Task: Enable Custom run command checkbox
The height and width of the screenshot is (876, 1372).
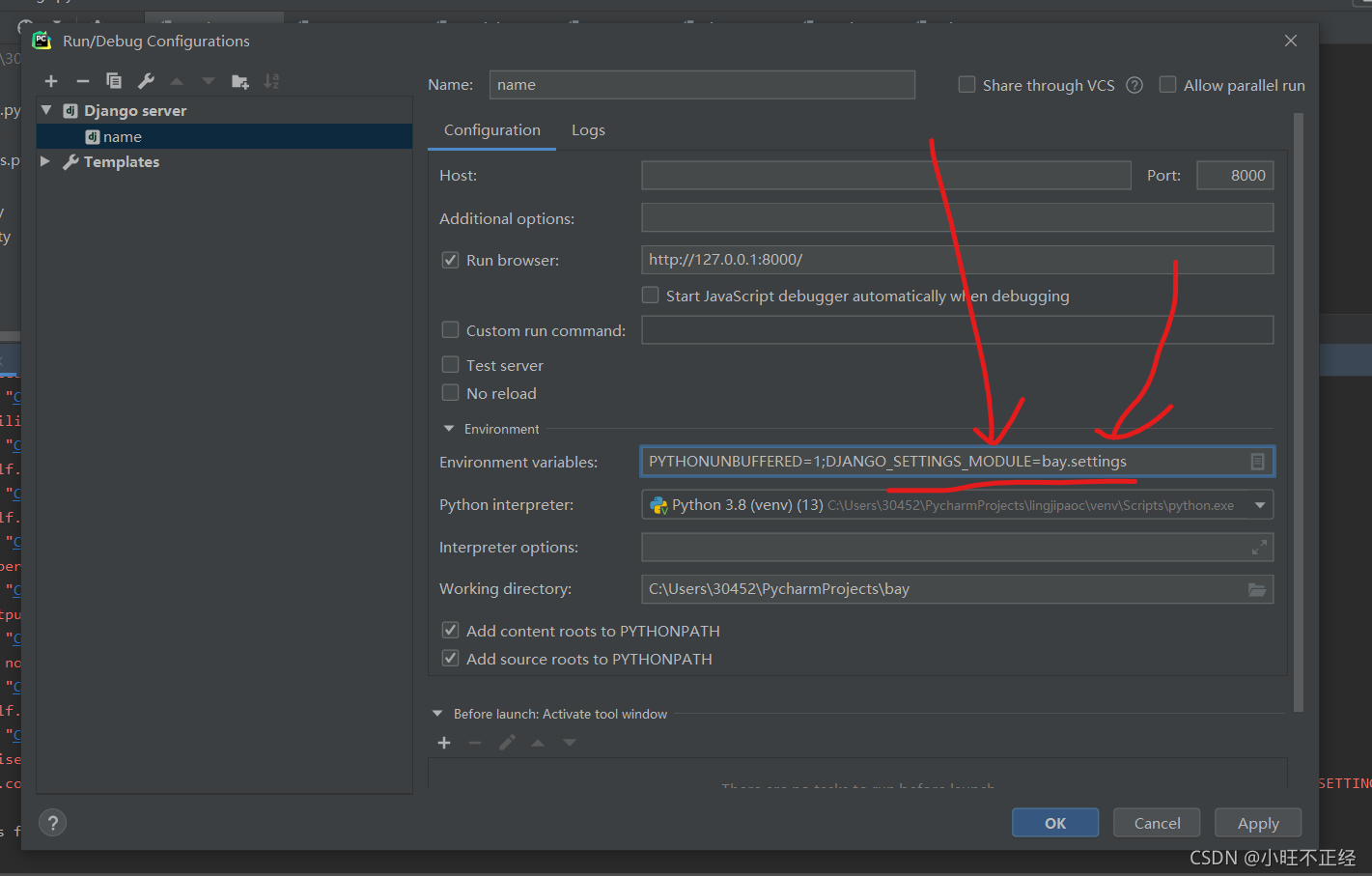Action: coord(450,330)
